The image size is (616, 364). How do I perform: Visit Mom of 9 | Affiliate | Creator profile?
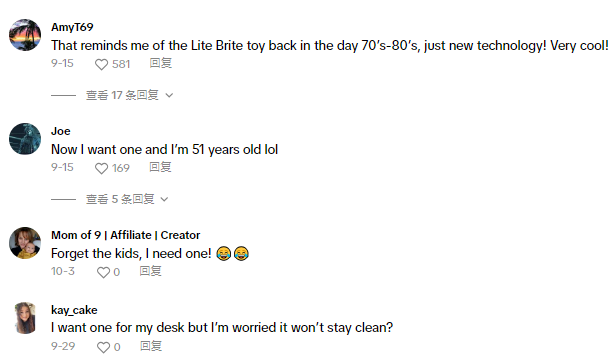tap(126, 235)
